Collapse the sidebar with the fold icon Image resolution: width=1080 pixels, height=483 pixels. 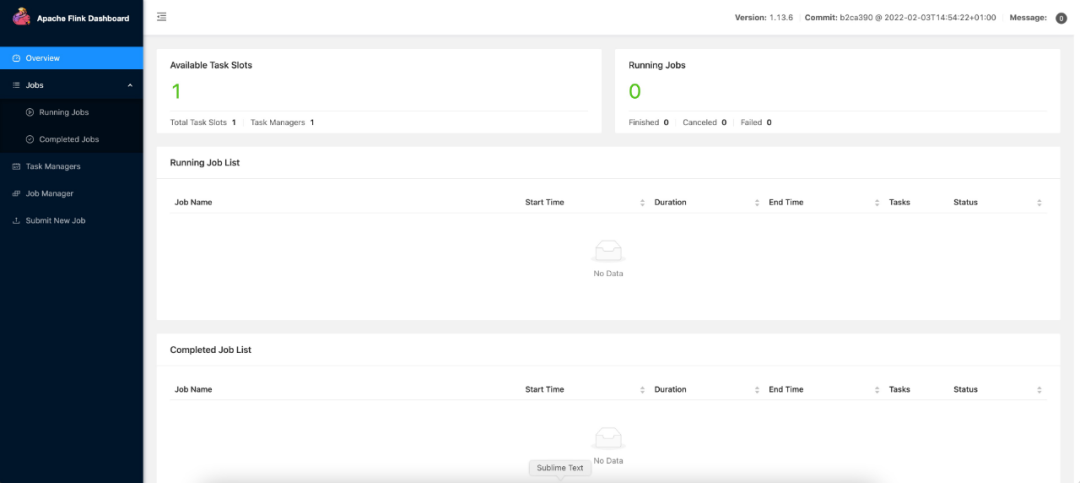pyautogui.click(x=162, y=17)
